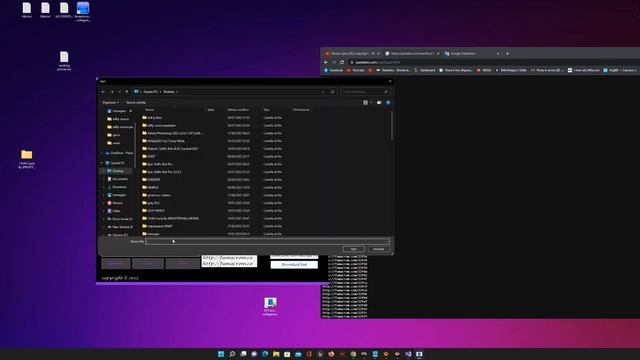This screenshot has width=640, height=360.
Task: Click Chrome back navigation arrow
Action: pyautogui.click(x=326, y=62)
